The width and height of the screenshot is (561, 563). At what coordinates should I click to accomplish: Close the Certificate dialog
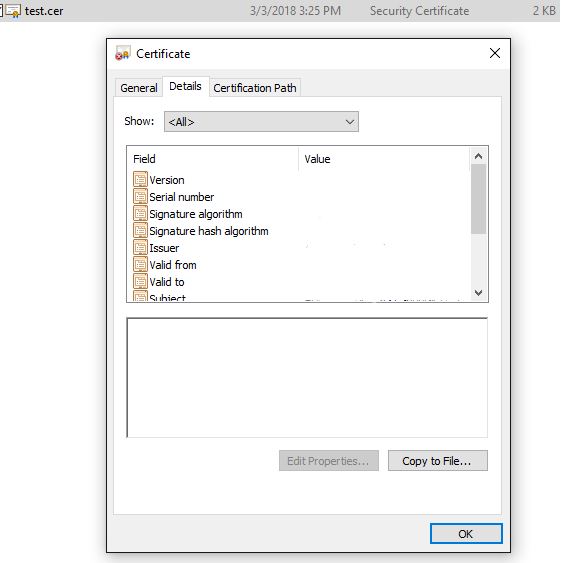(495, 53)
